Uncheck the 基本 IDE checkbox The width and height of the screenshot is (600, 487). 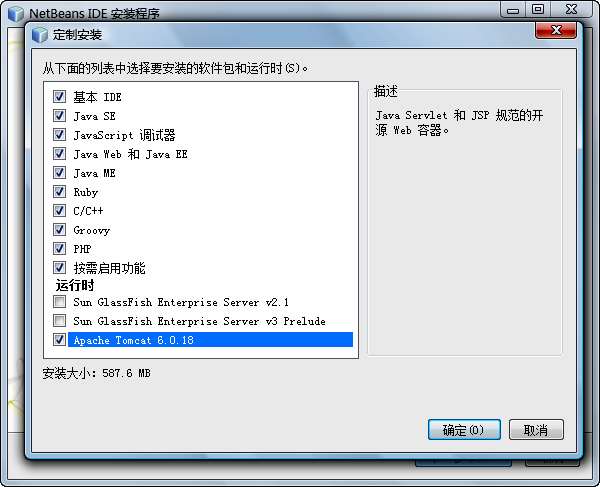pyautogui.click(x=59, y=96)
